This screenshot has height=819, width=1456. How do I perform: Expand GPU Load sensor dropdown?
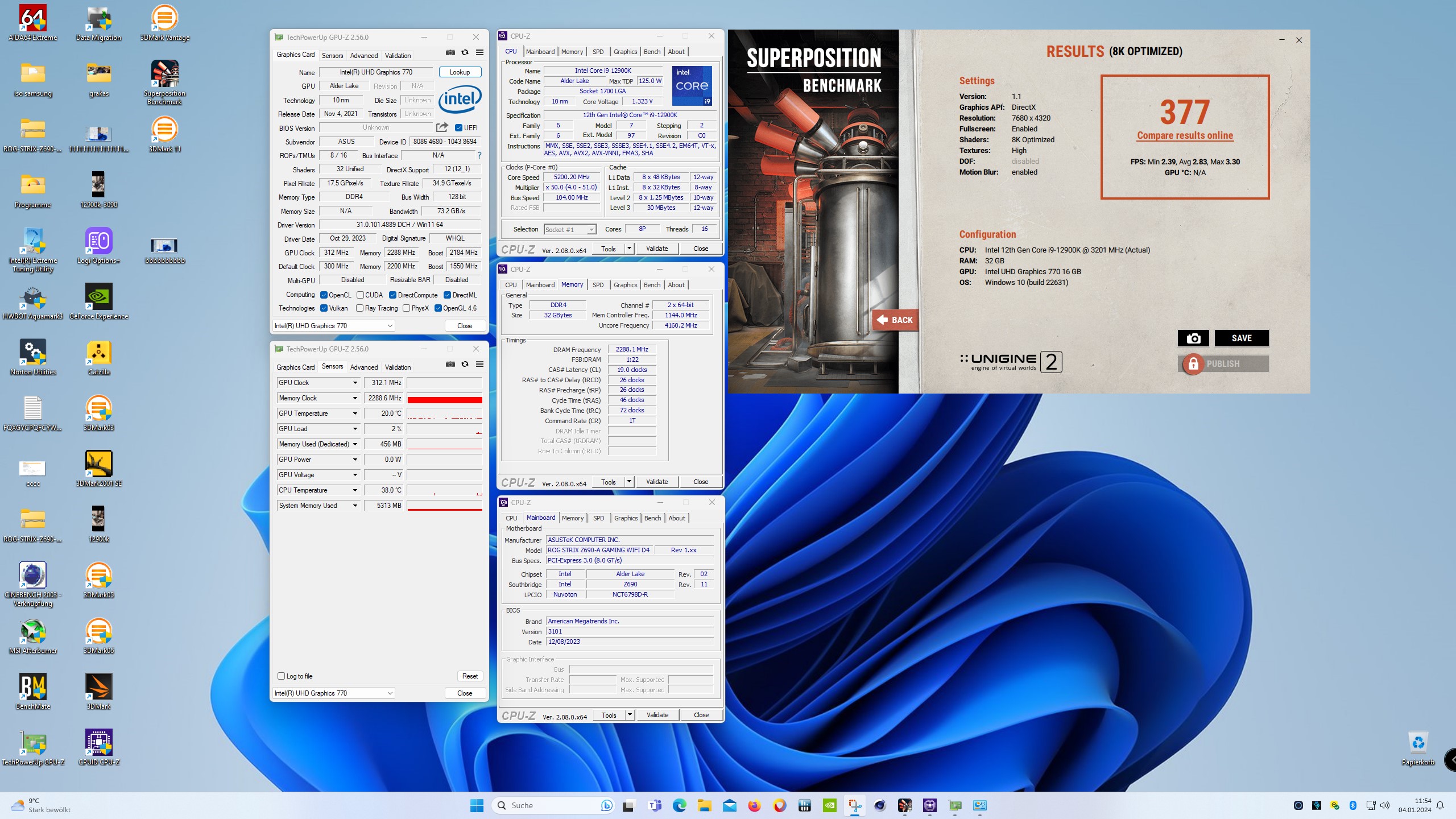(x=355, y=429)
